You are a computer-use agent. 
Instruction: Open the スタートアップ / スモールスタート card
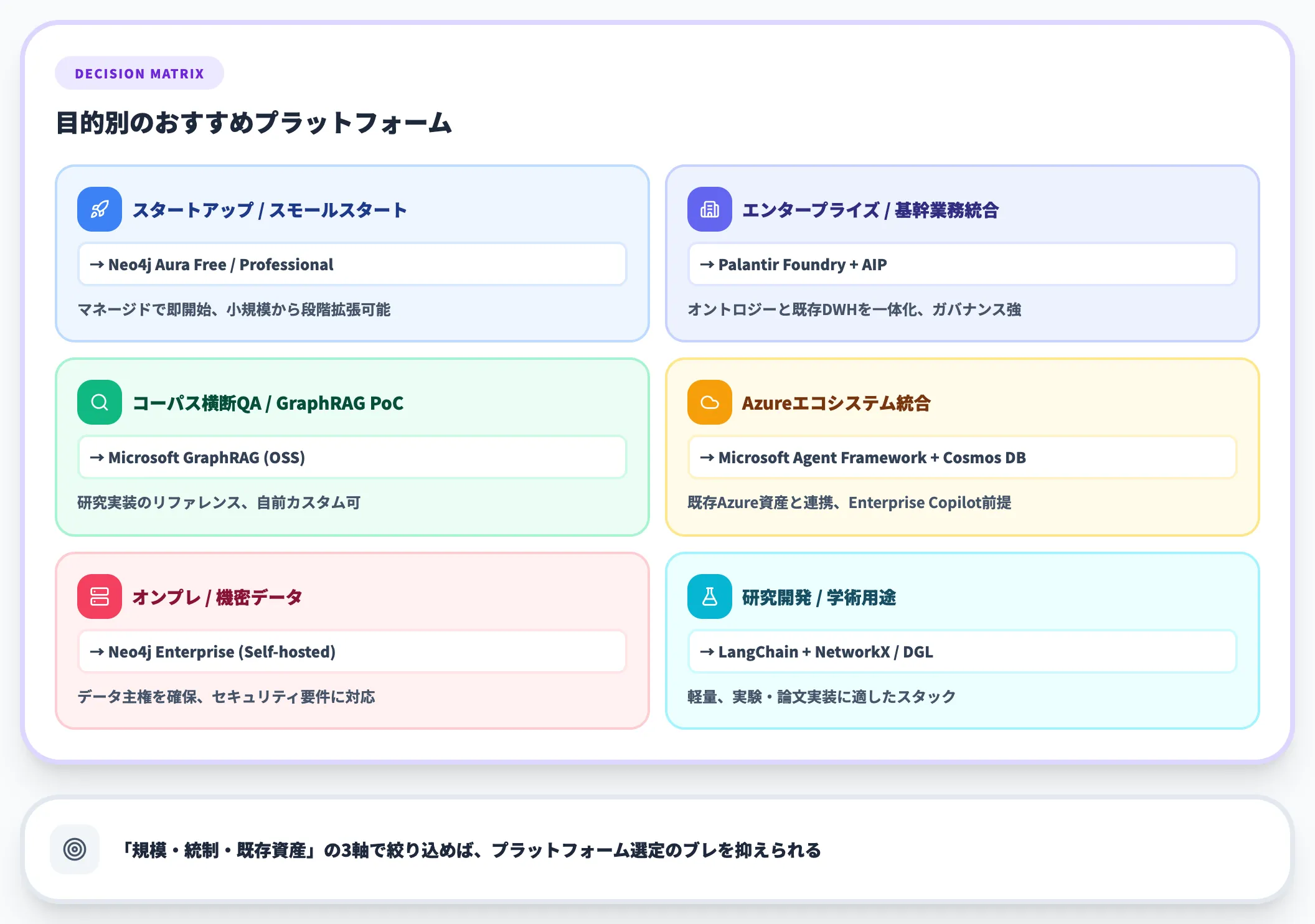352,252
